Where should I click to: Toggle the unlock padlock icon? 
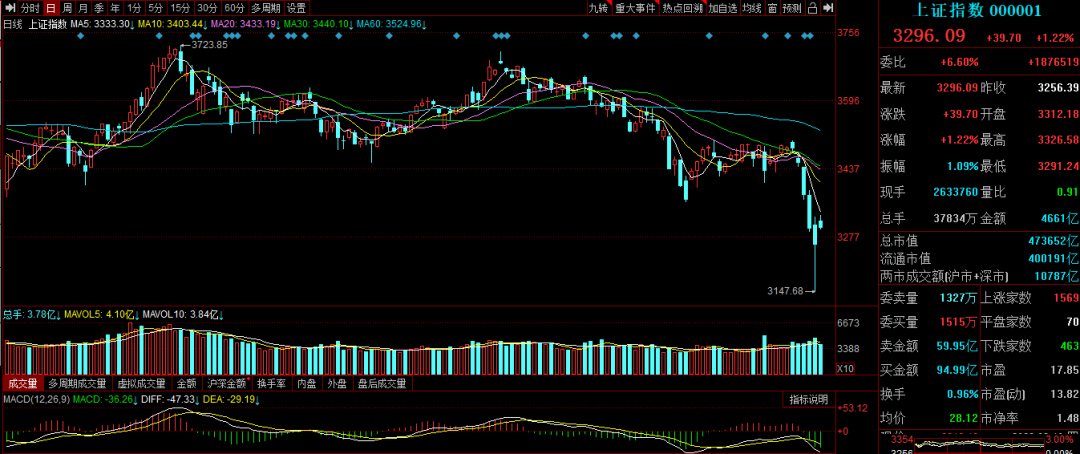tap(813, 8)
